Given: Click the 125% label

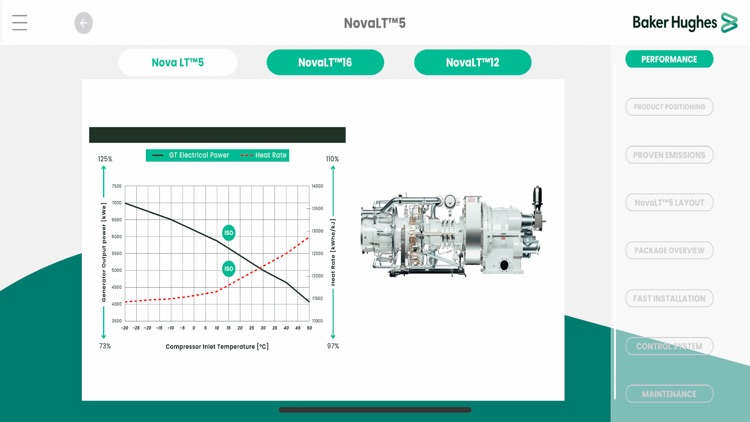Looking at the screenshot, I should pyautogui.click(x=105, y=159).
